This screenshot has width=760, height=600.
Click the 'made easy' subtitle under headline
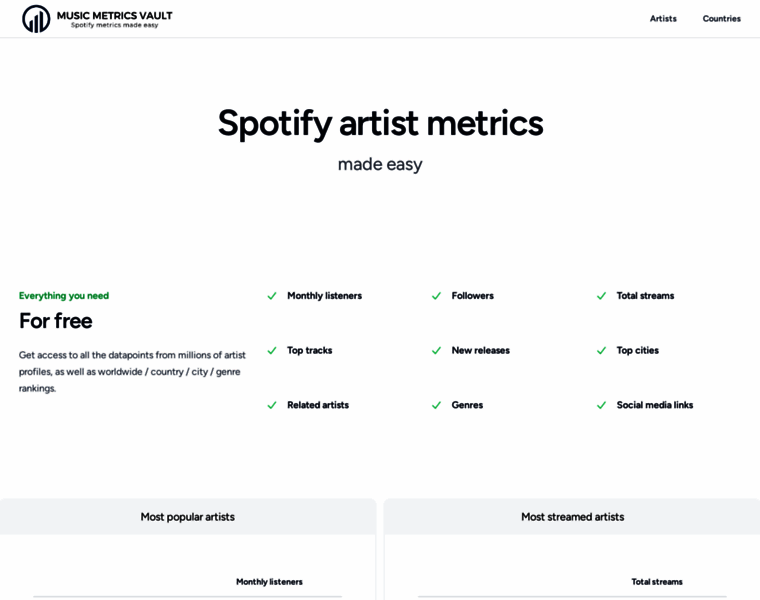coord(380,164)
